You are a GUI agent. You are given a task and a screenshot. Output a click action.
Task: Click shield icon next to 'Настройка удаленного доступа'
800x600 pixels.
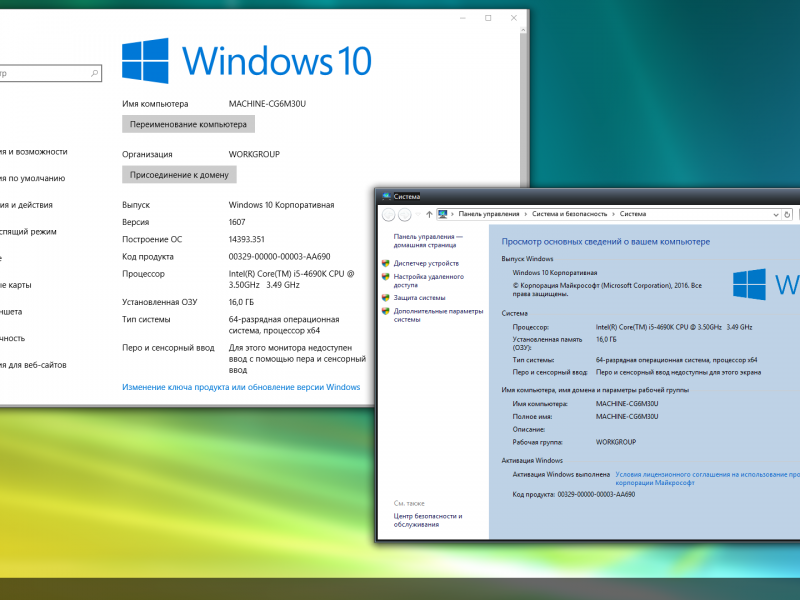(386, 277)
